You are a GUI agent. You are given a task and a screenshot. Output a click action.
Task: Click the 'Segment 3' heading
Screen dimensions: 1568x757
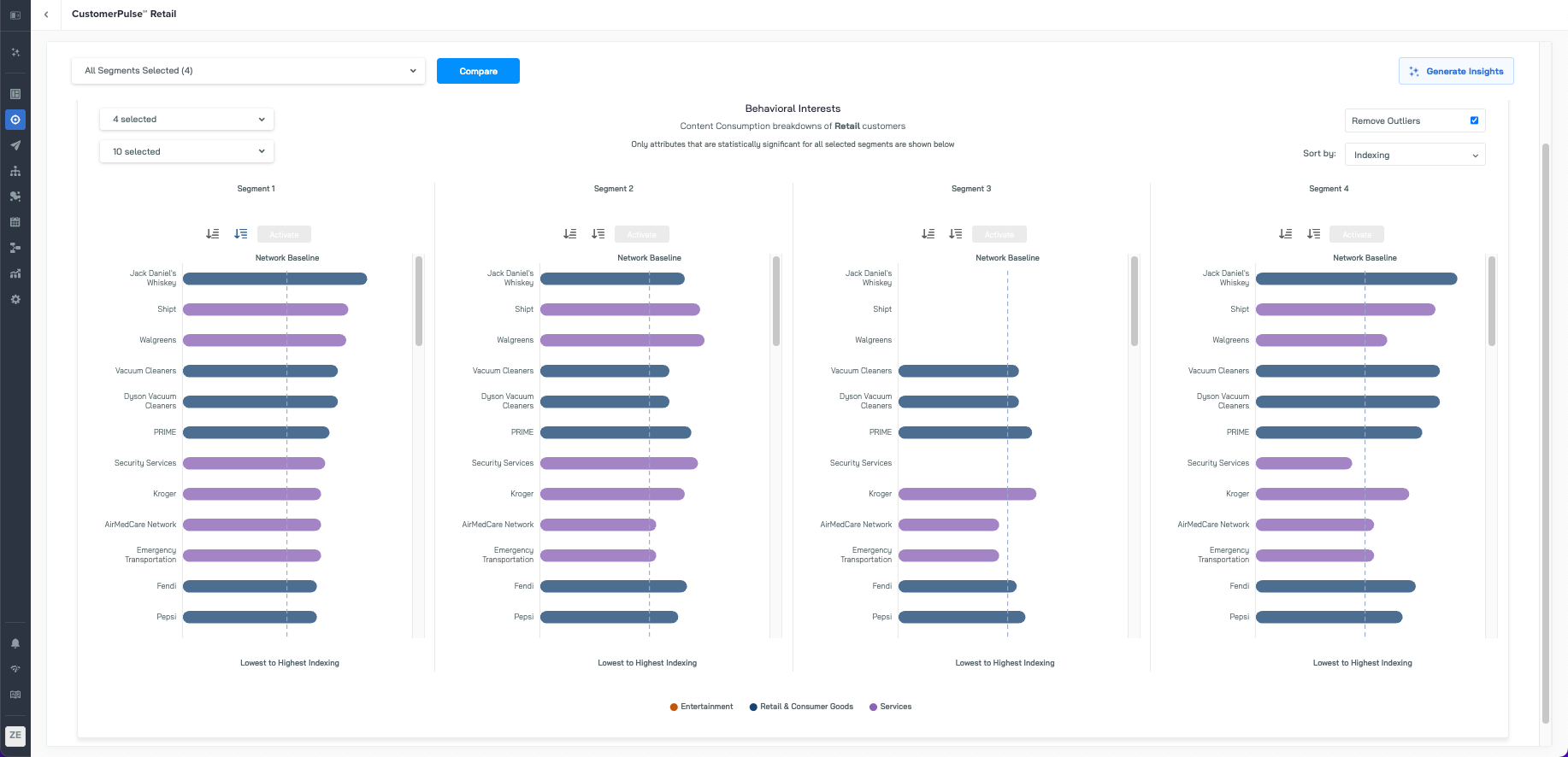971,189
